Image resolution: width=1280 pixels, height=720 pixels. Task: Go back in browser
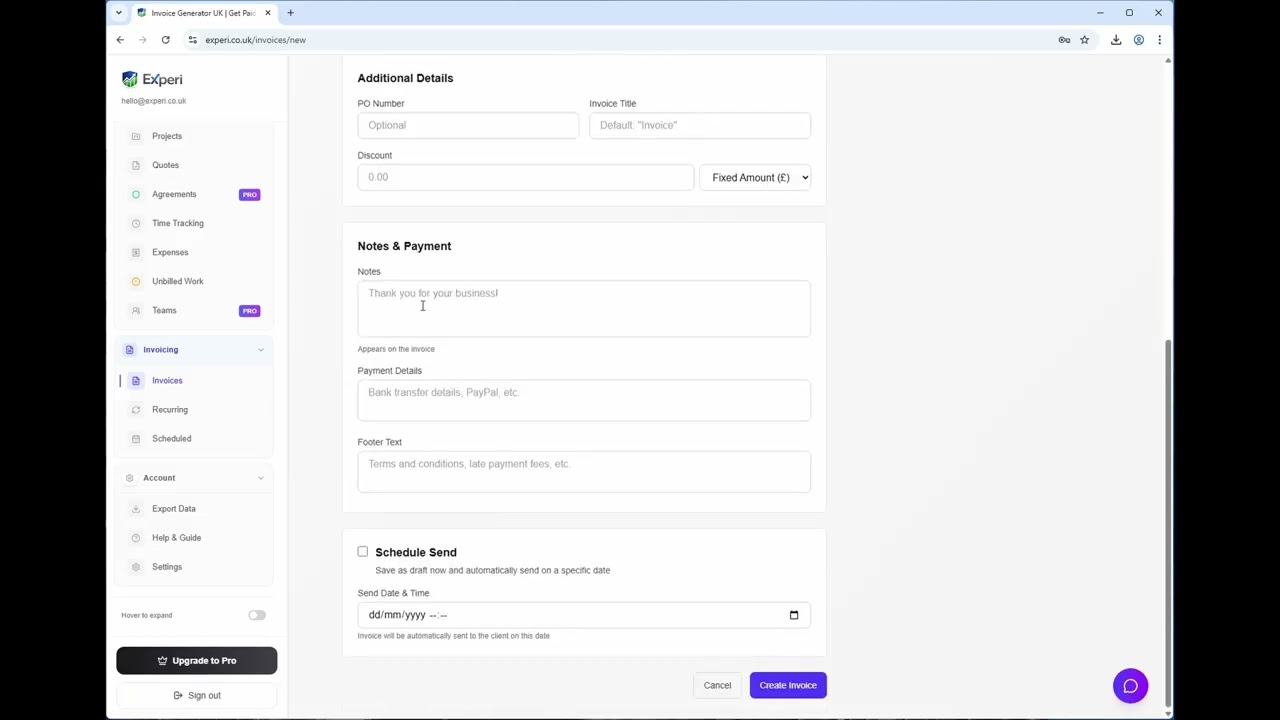tap(120, 40)
